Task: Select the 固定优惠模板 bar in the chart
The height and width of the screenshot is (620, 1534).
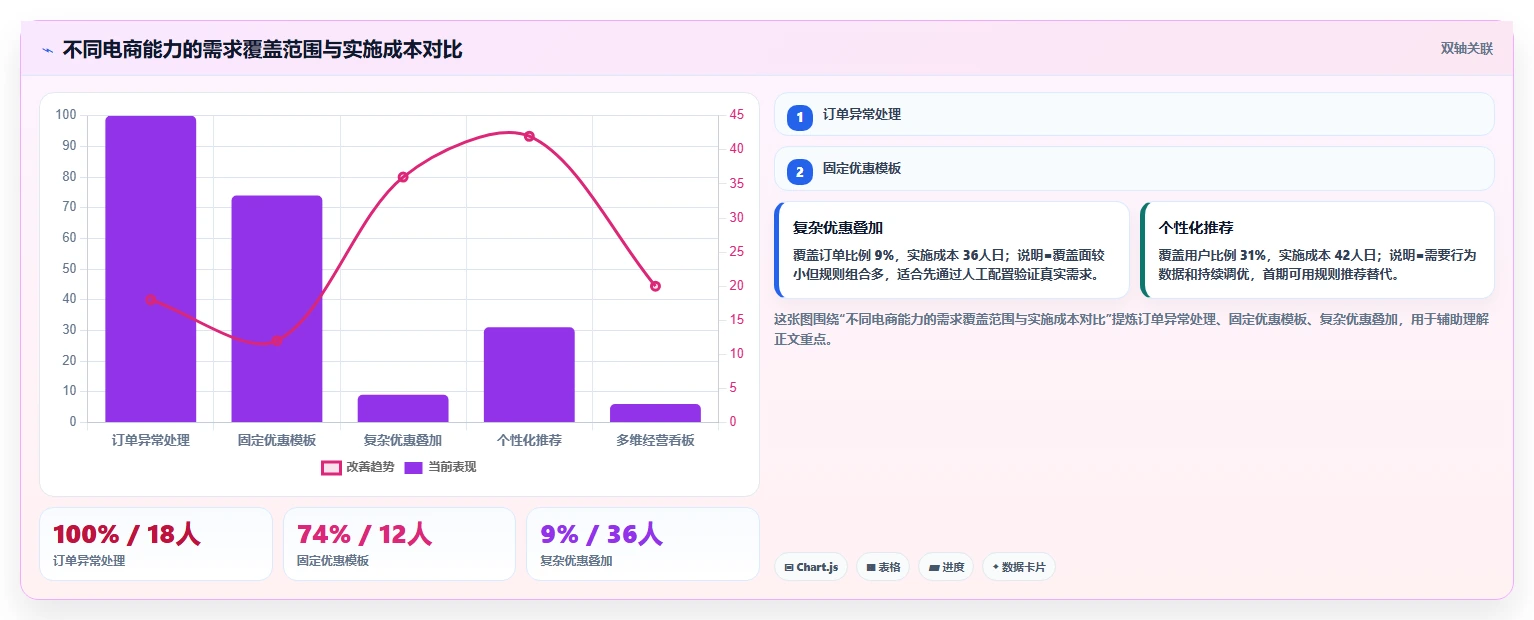Action: click(x=277, y=309)
